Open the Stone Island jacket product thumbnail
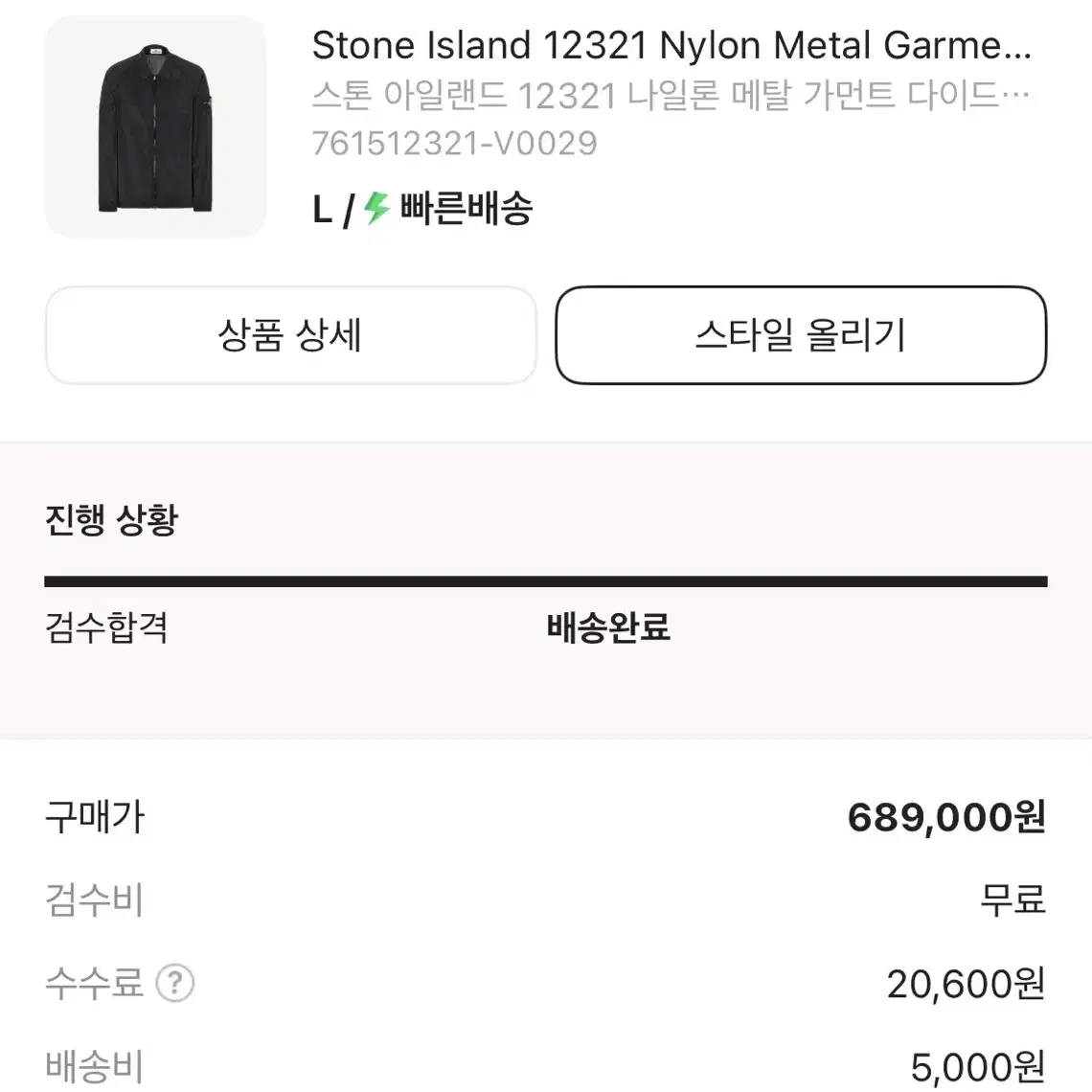Image resolution: width=1092 pixels, height=1092 pixels. pos(155,126)
